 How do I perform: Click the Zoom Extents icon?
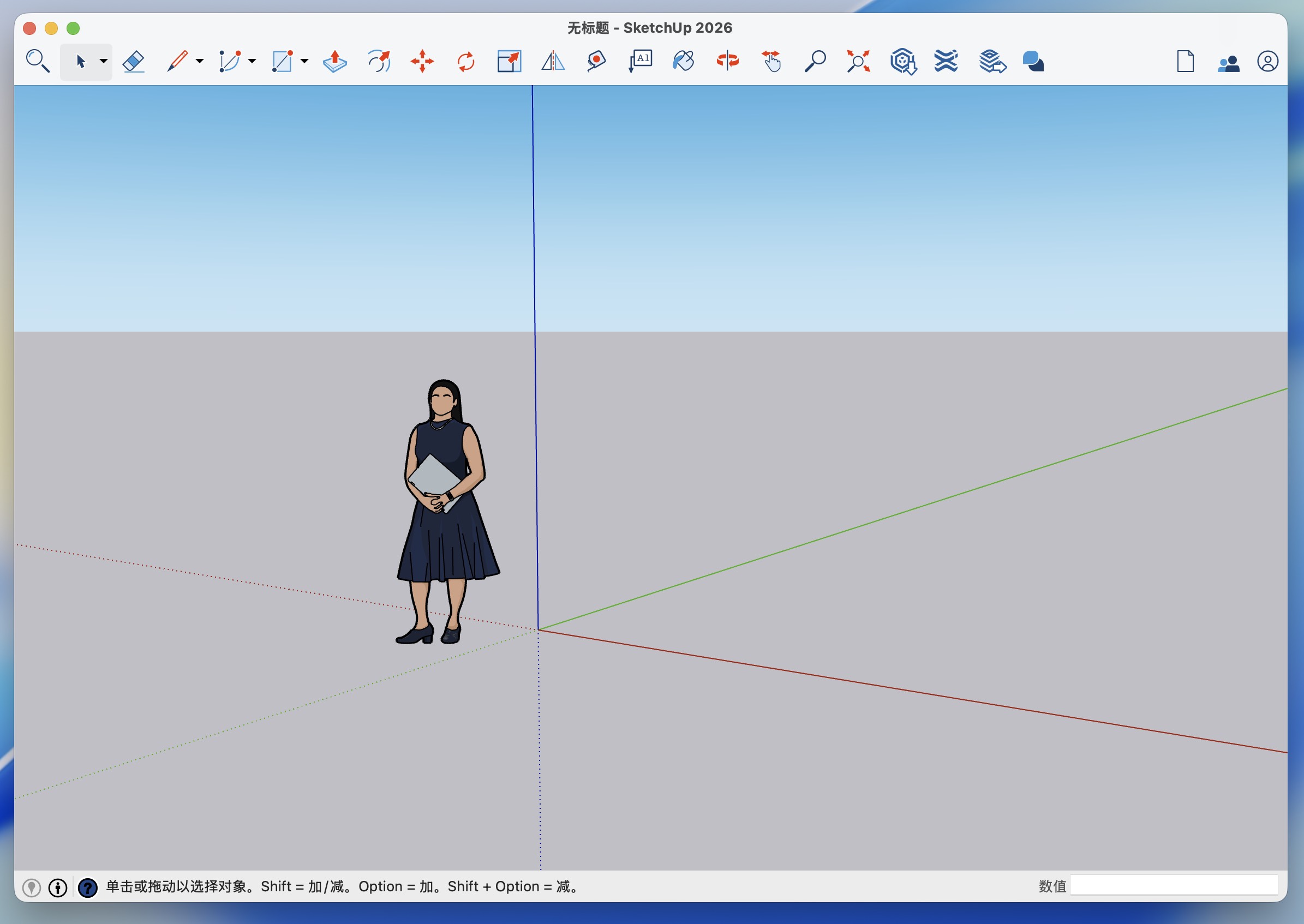[x=858, y=62]
